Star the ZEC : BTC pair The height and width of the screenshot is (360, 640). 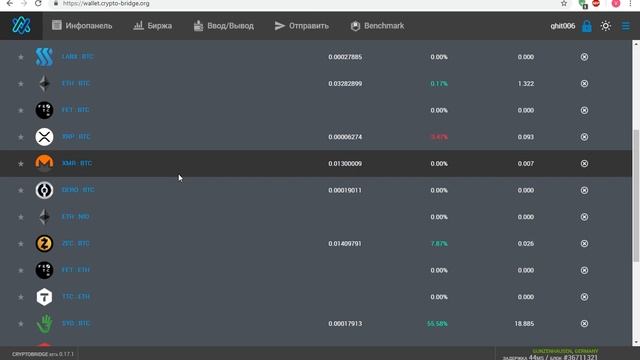point(21,244)
